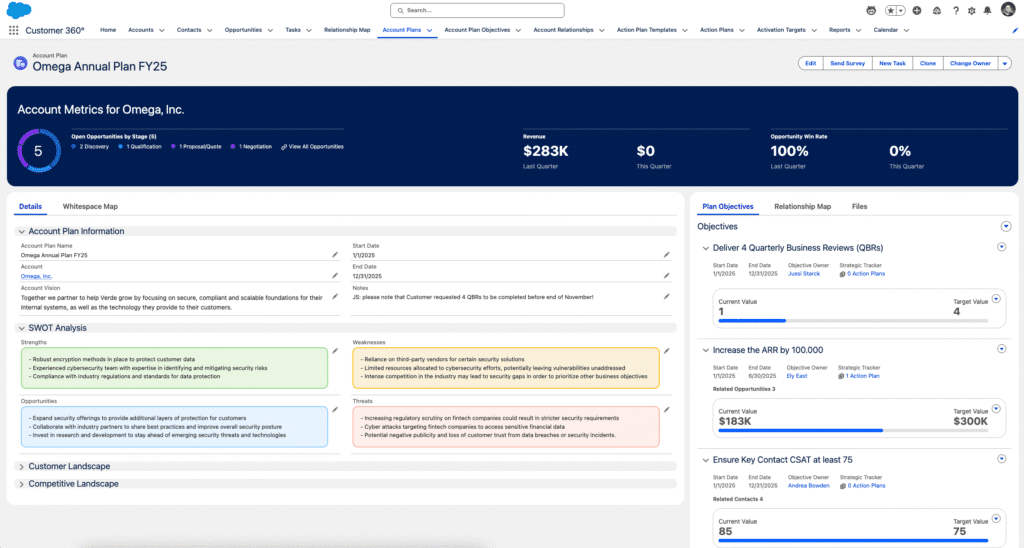Click the QBRs current value progress bar
This screenshot has height=548, width=1024.
tap(853, 321)
